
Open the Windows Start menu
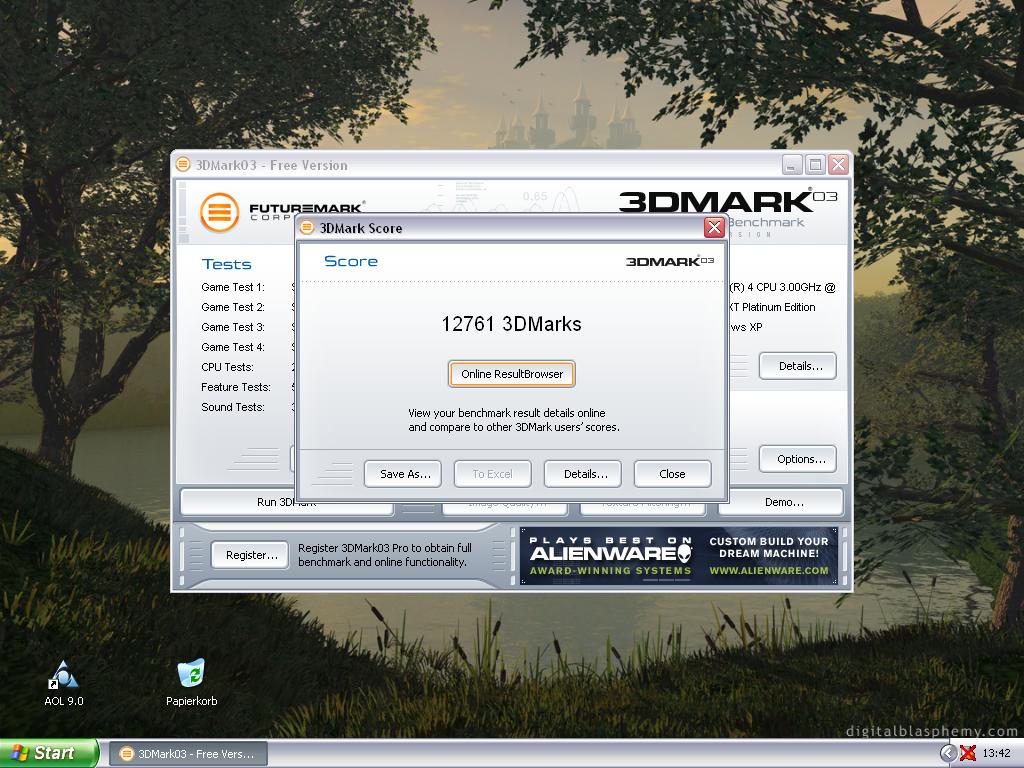click(49, 753)
